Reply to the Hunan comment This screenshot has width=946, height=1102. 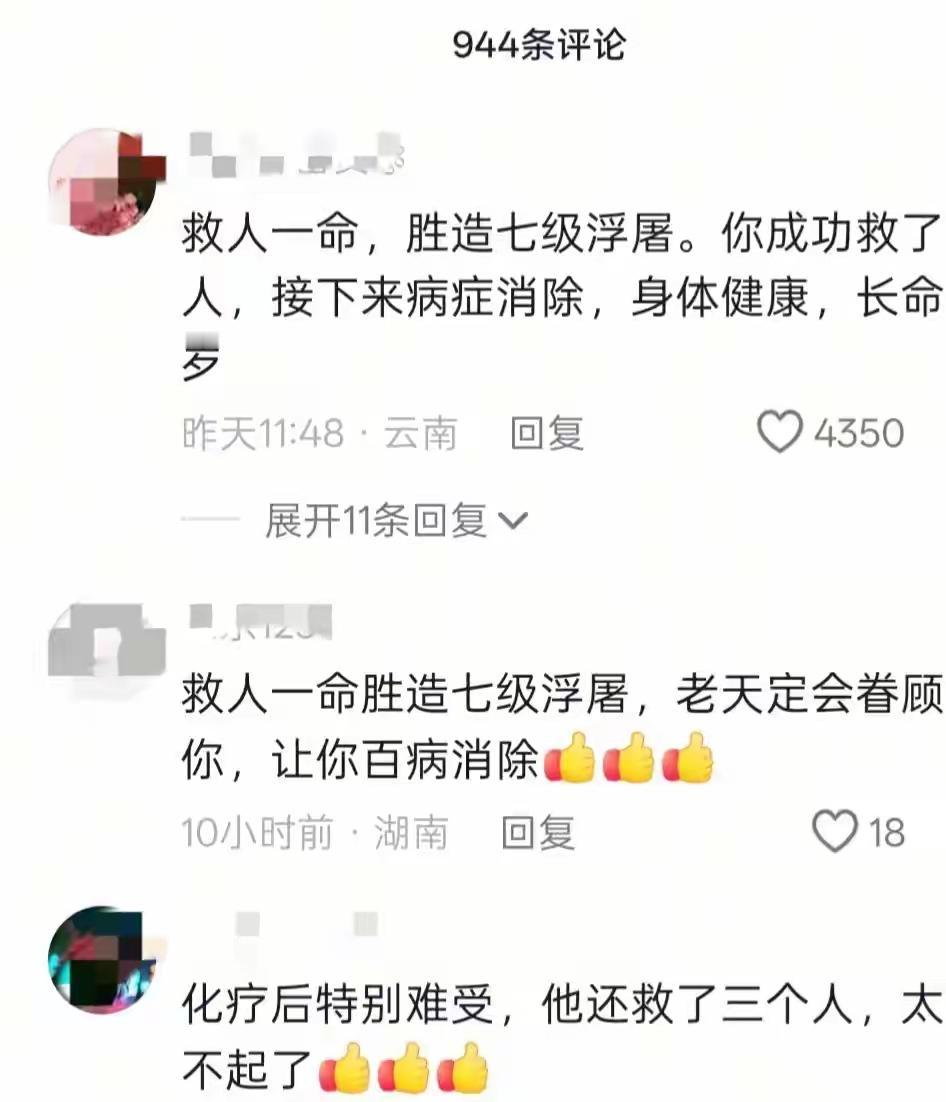click(x=538, y=832)
